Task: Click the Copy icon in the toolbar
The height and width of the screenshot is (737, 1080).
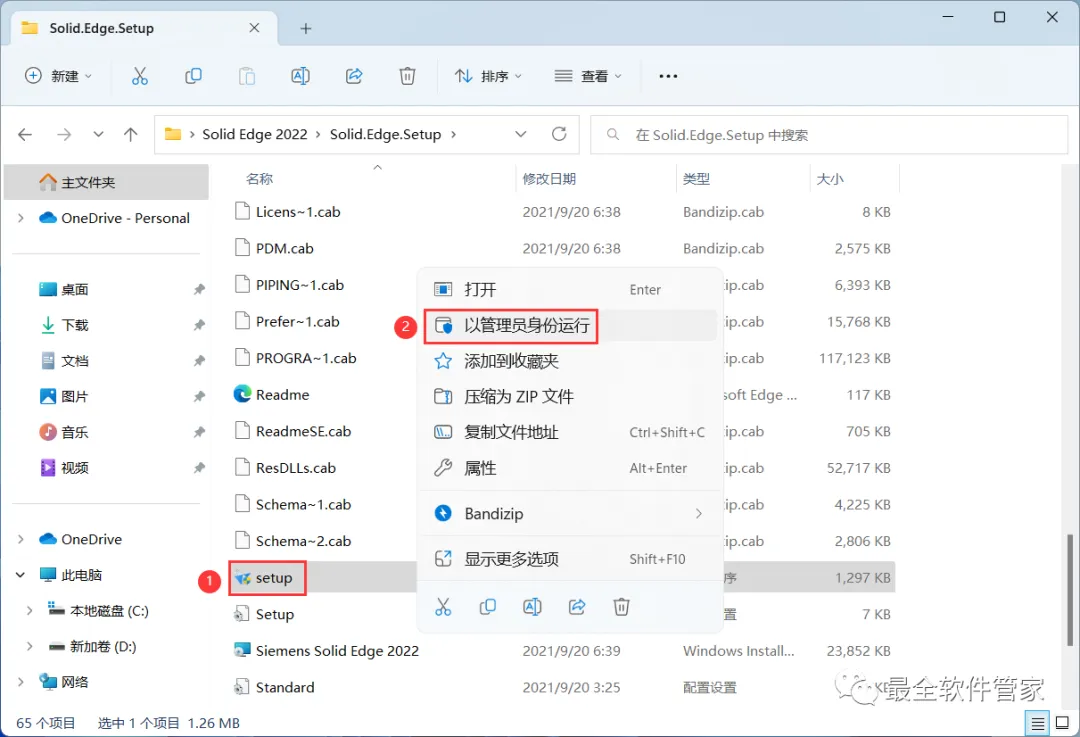Action: point(194,76)
